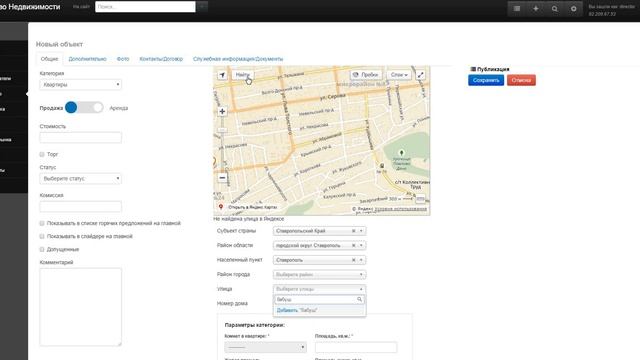The height and width of the screenshot is (360, 640).
Task: Open the list icon in top toolbar
Action: coord(517,9)
